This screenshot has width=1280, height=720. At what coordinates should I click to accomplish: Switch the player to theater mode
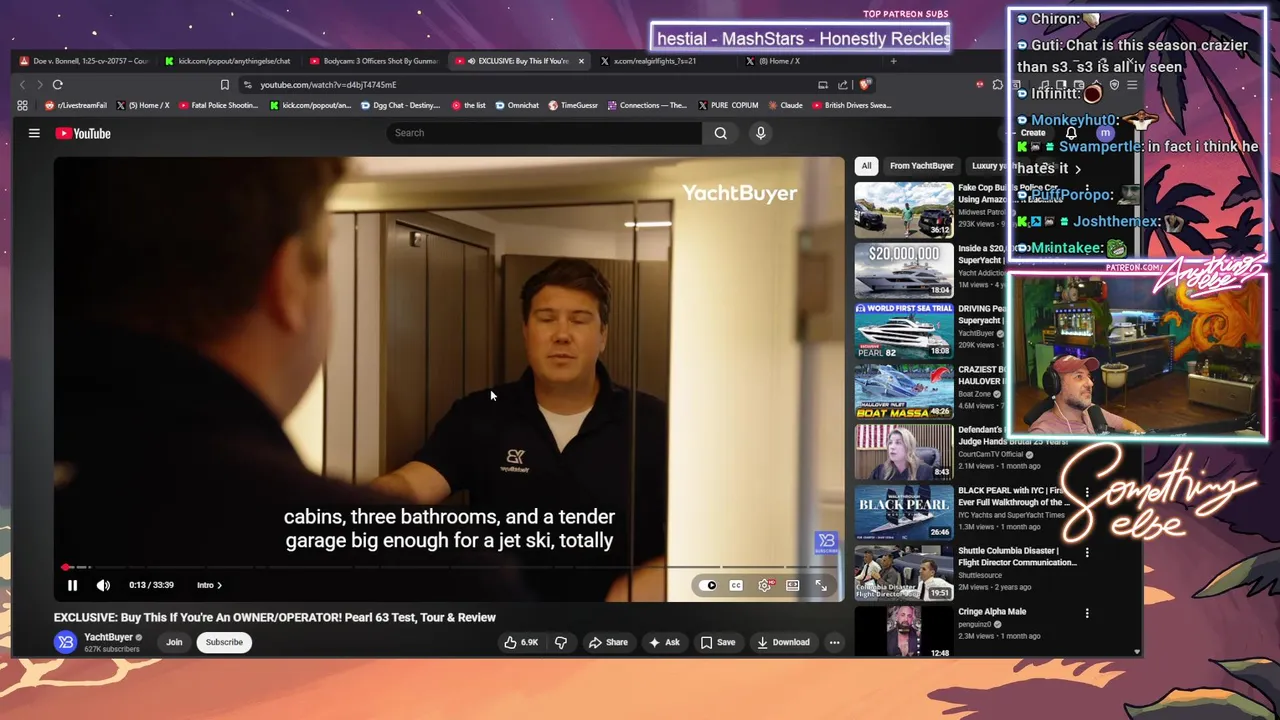pyautogui.click(x=793, y=585)
